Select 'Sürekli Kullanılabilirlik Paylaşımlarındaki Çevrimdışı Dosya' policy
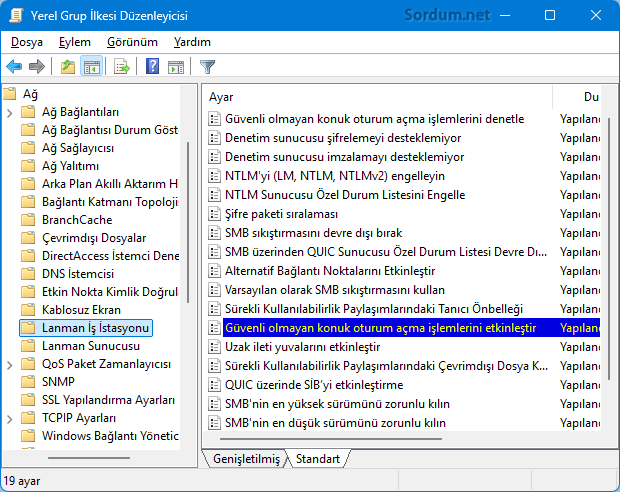 (x=386, y=366)
